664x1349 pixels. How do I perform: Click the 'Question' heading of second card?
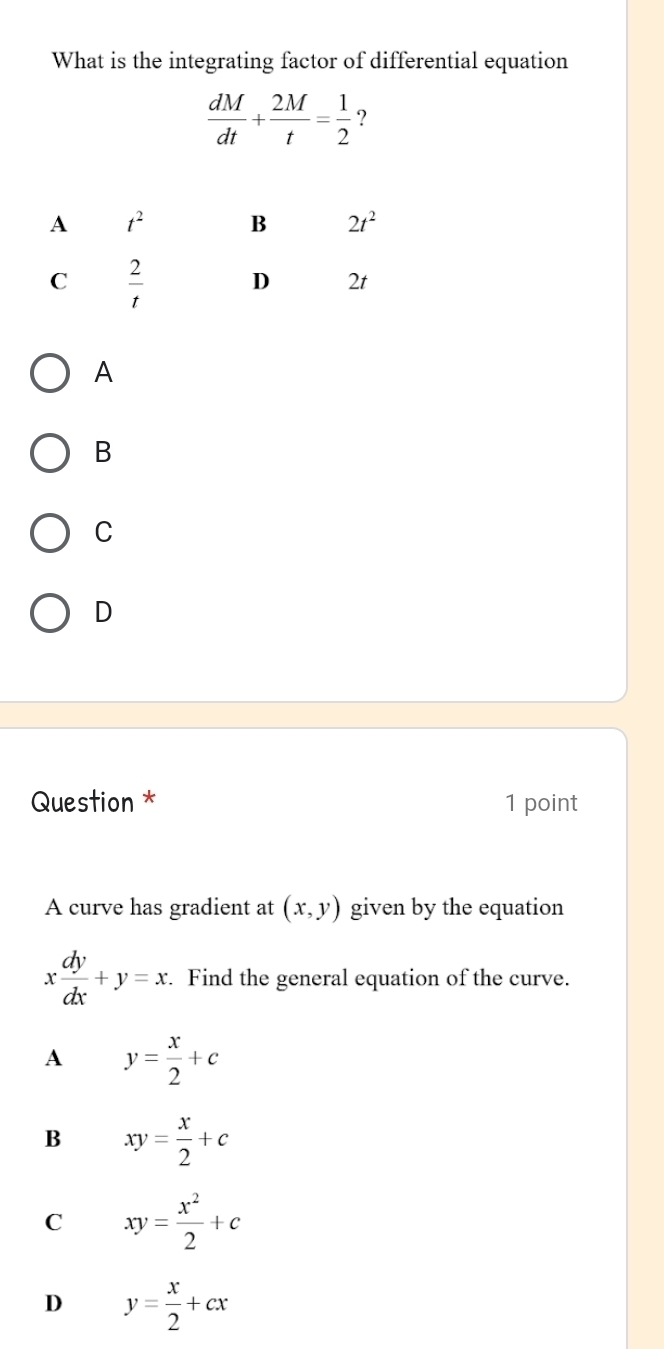coord(82,802)
